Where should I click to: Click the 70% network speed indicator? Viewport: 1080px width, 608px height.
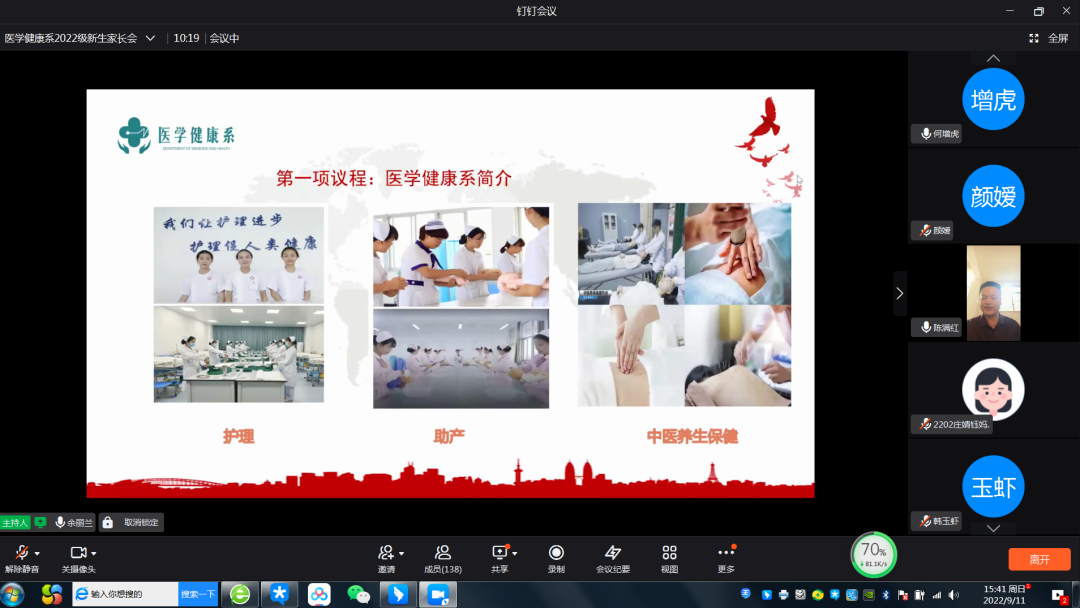(x=873, y=554)
